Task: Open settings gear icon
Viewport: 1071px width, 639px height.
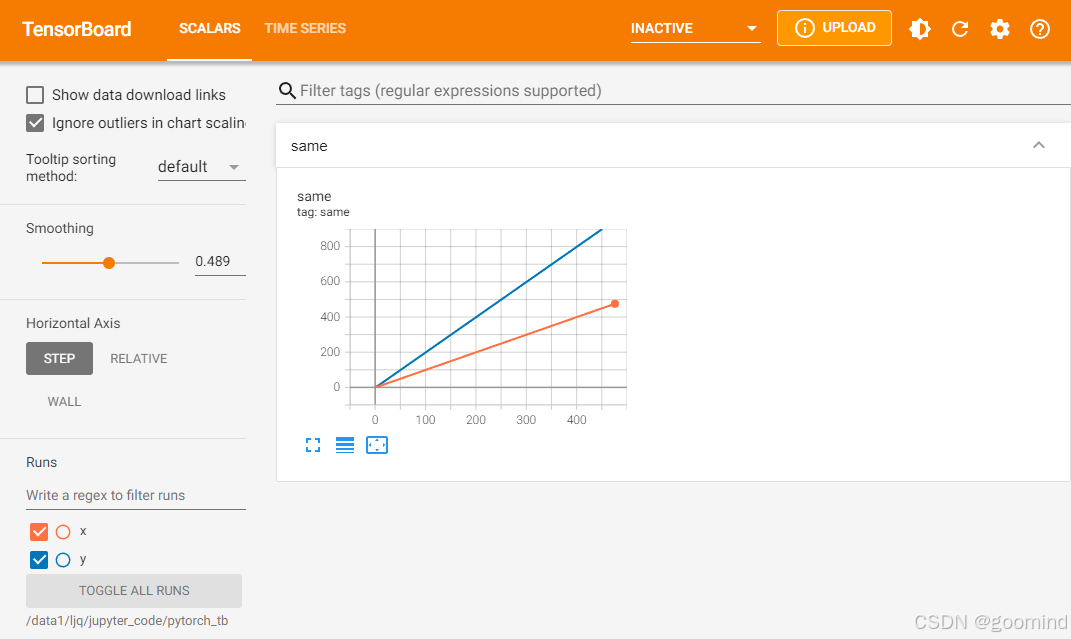Action: 999,29
